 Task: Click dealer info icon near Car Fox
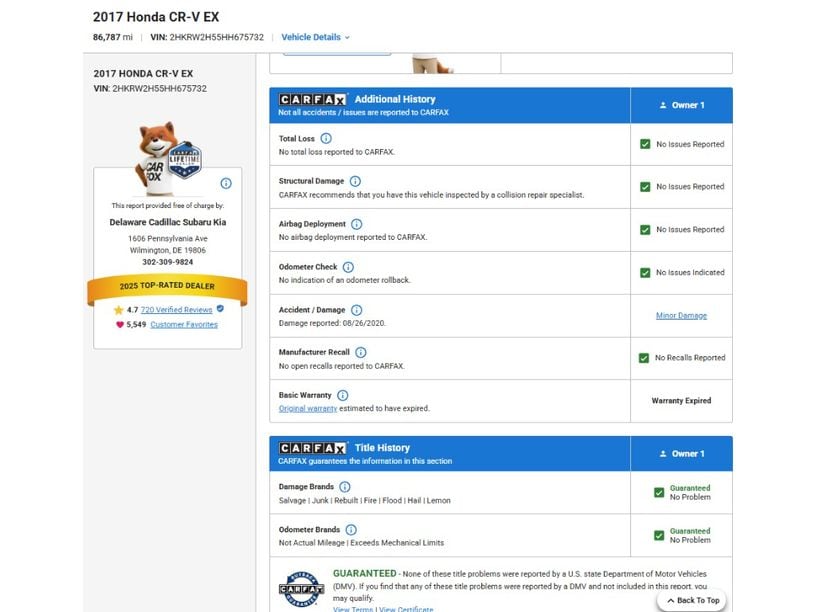pos(226,183)
